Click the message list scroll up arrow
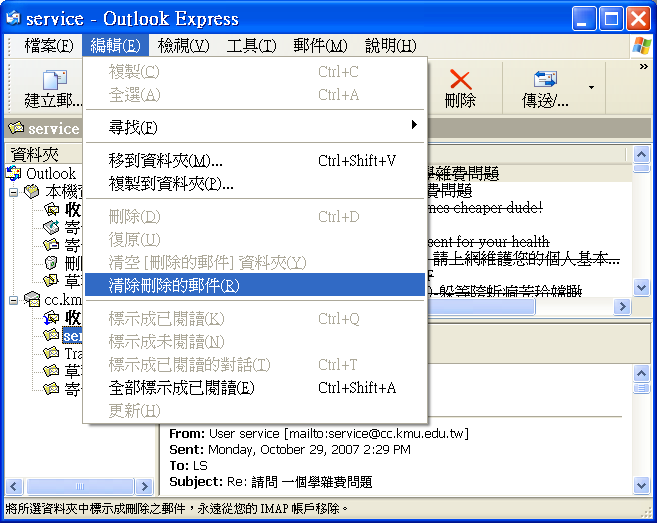657x523 pixels. click(641, 155)
